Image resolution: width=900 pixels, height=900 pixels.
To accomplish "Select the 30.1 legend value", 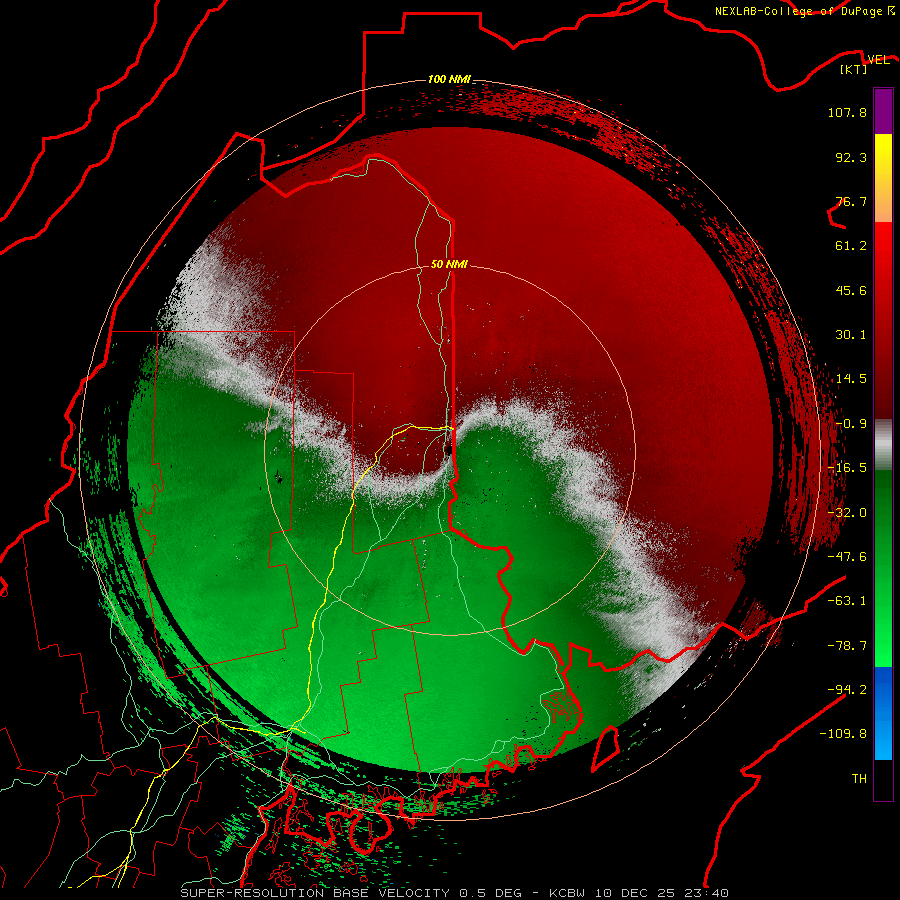I will coord(851,335).
